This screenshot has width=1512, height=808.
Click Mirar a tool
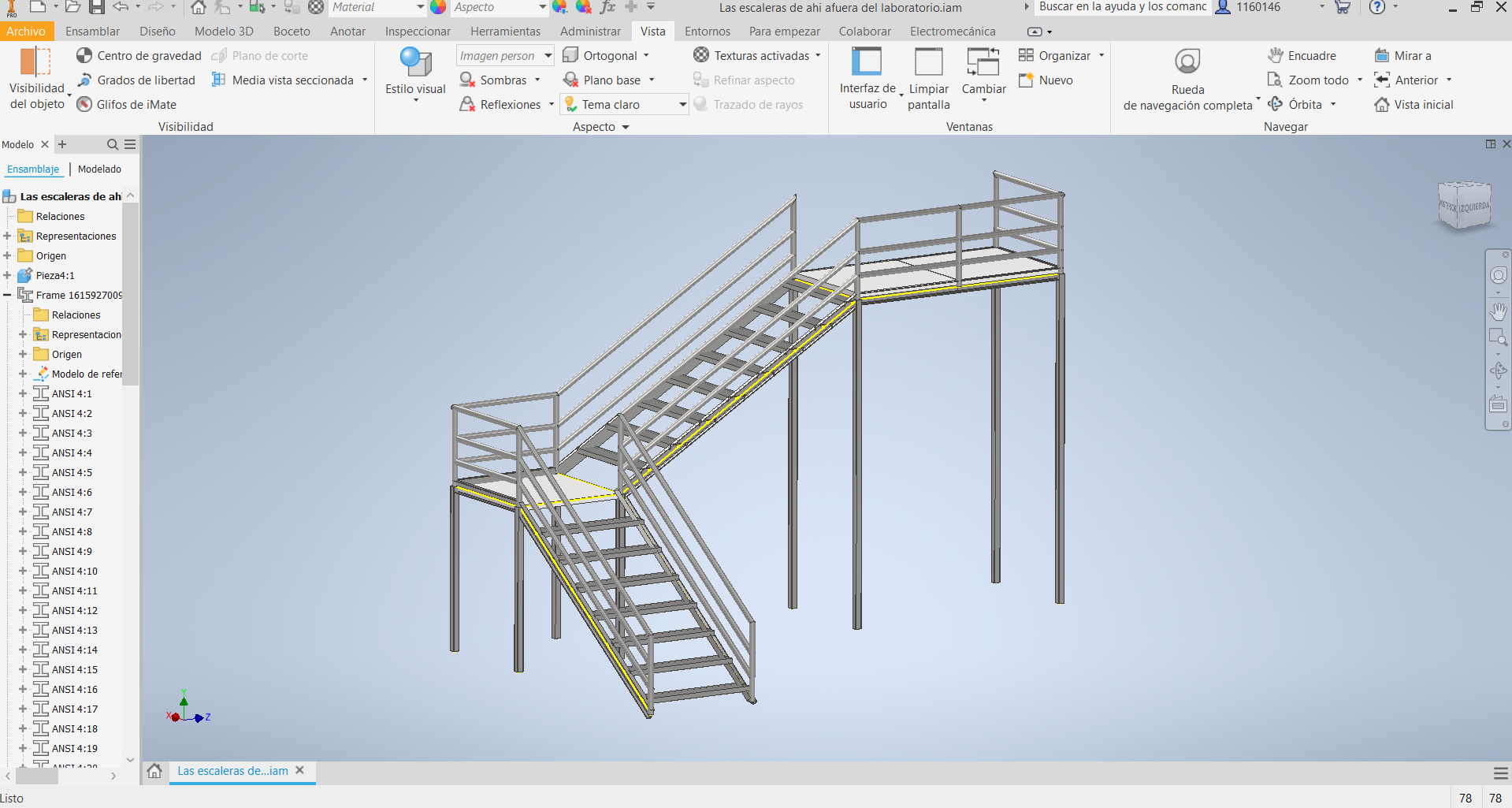click(1402, 56)
